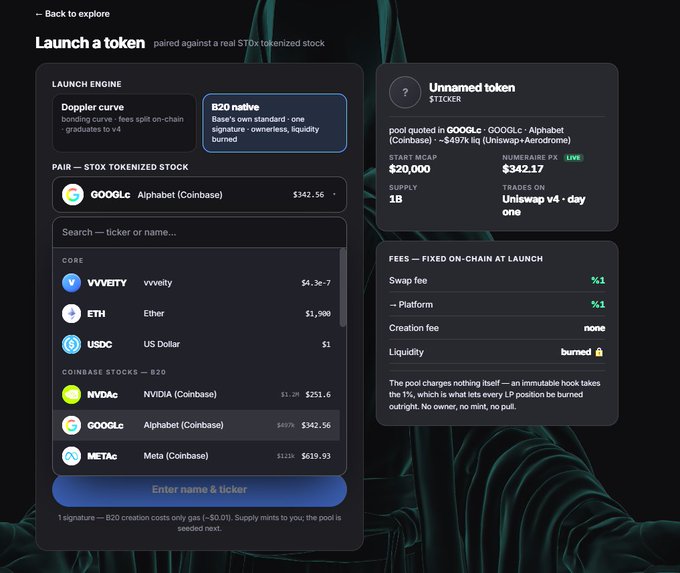680x573 pixels.
Task: Click the Google logo in pair selector
Action: (72, 195)
